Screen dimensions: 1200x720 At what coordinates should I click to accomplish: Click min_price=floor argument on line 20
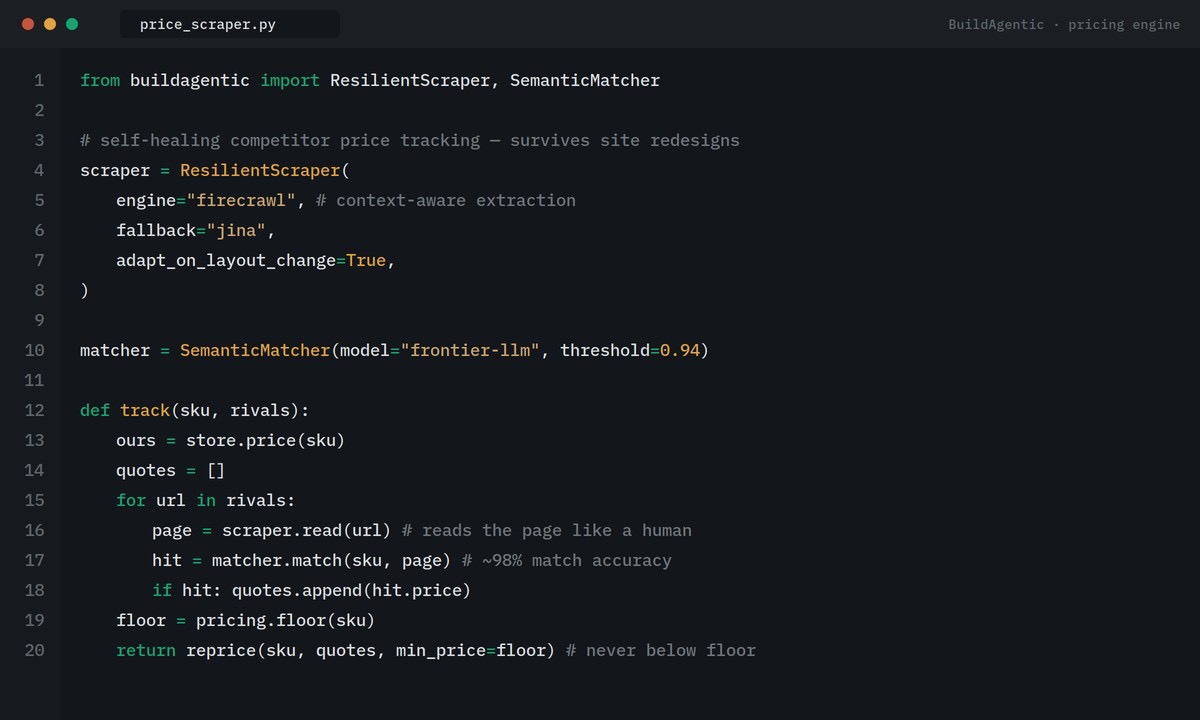(x=471, y=650)
